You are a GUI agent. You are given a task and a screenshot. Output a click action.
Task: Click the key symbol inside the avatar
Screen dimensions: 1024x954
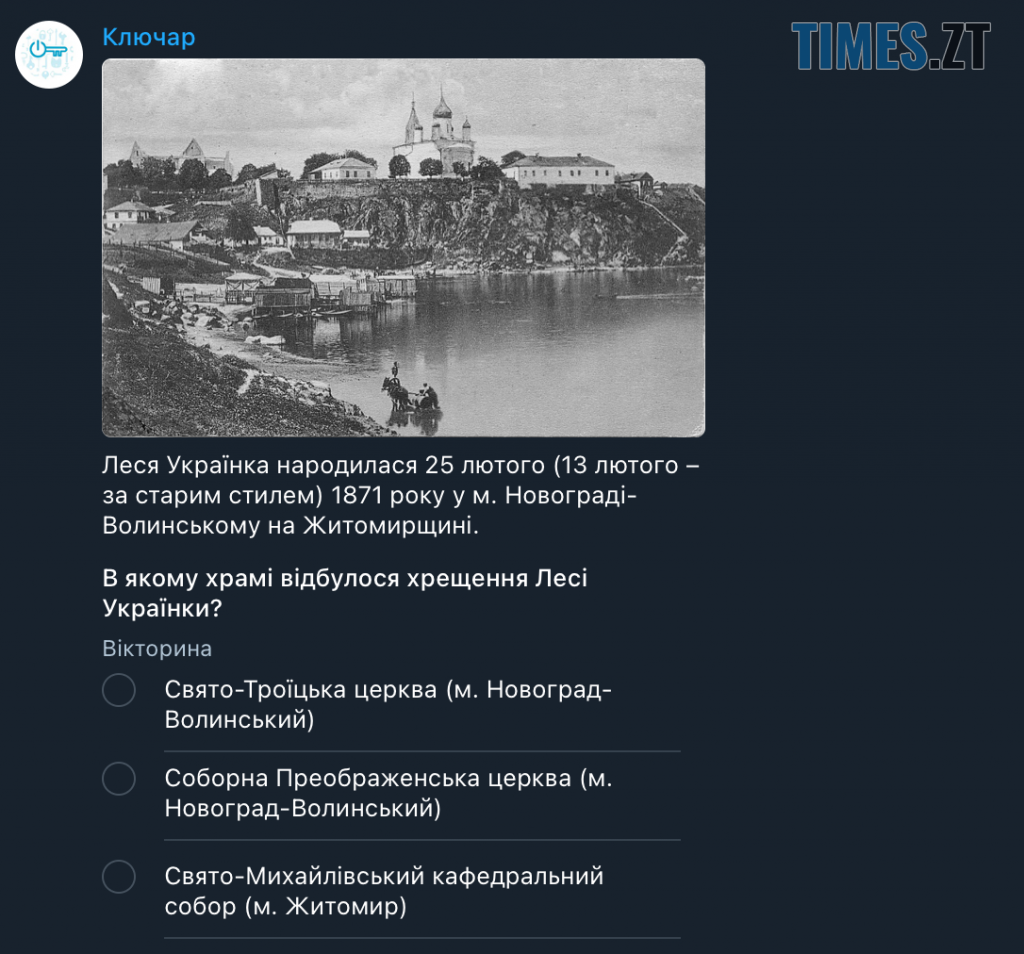(x=48, y=50)
